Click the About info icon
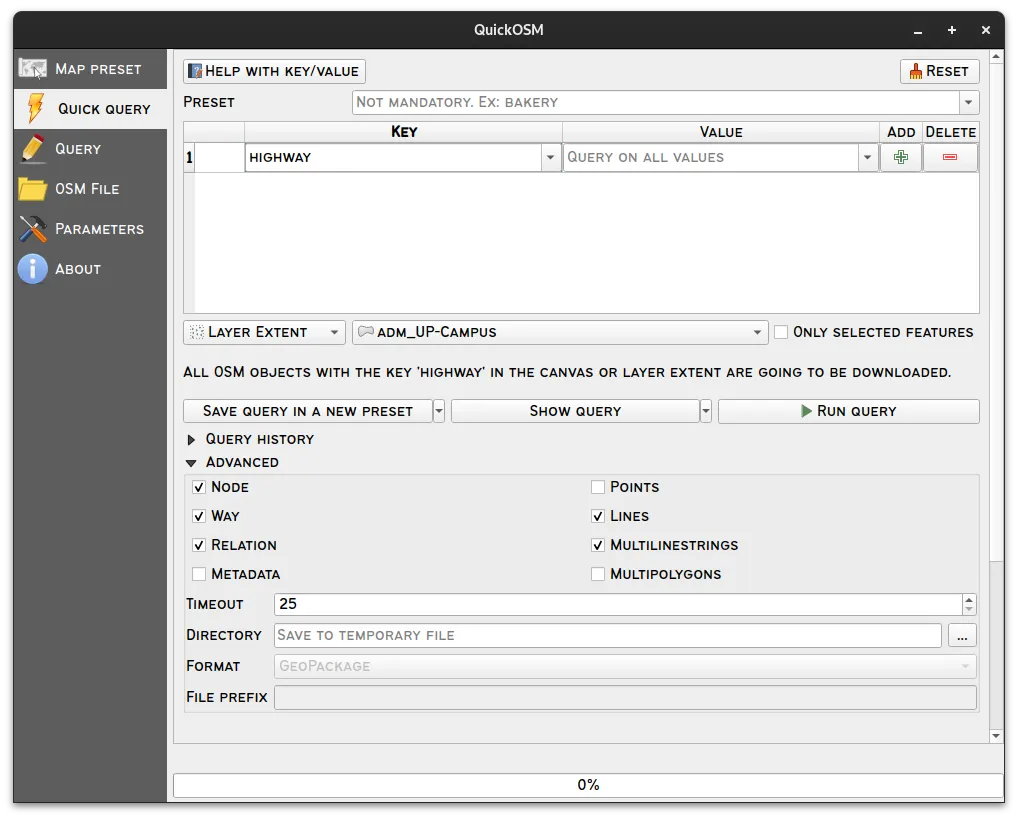This screenshot has width=1018, height=819. [31, 268]
